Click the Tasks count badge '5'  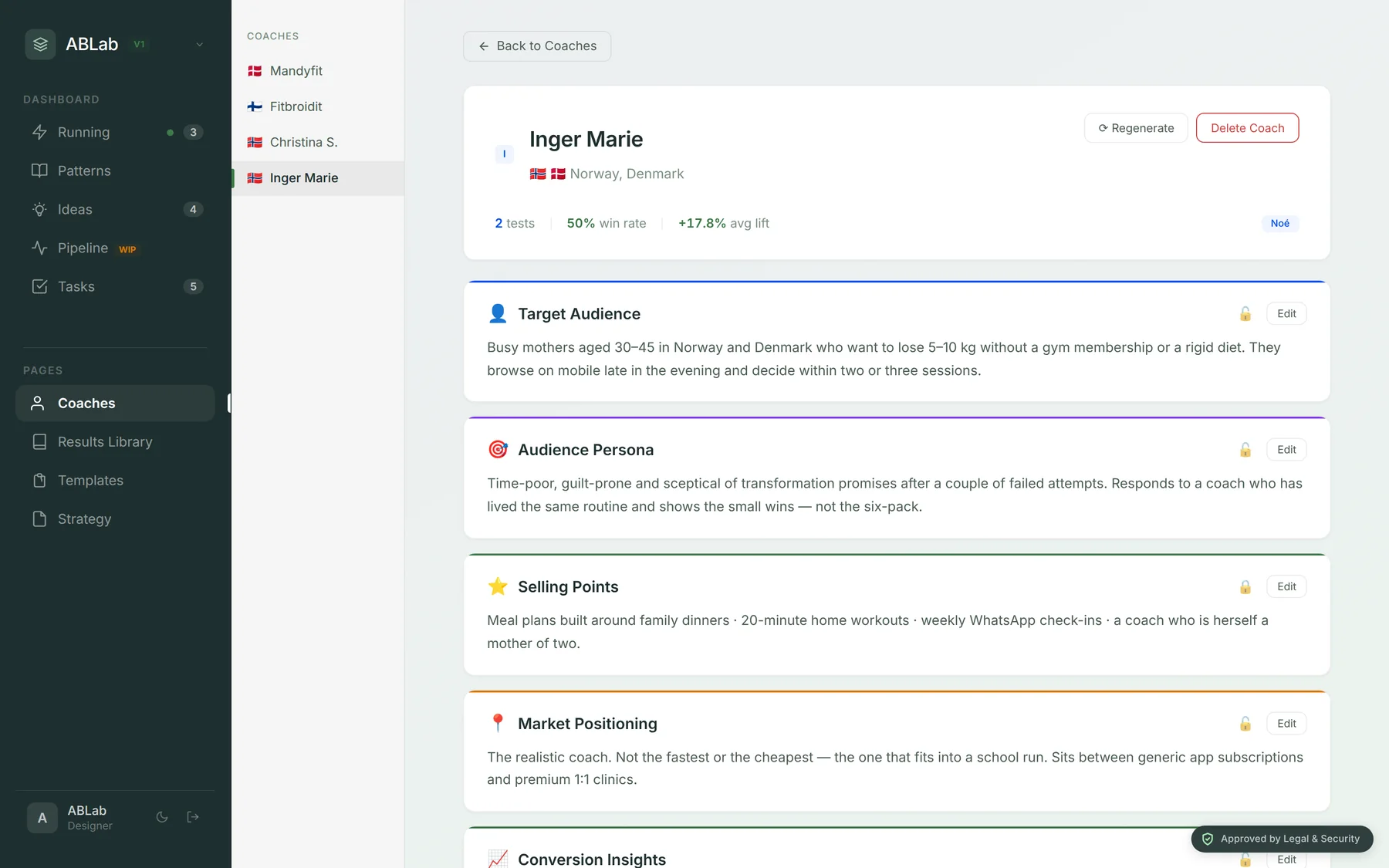point(193,286)
